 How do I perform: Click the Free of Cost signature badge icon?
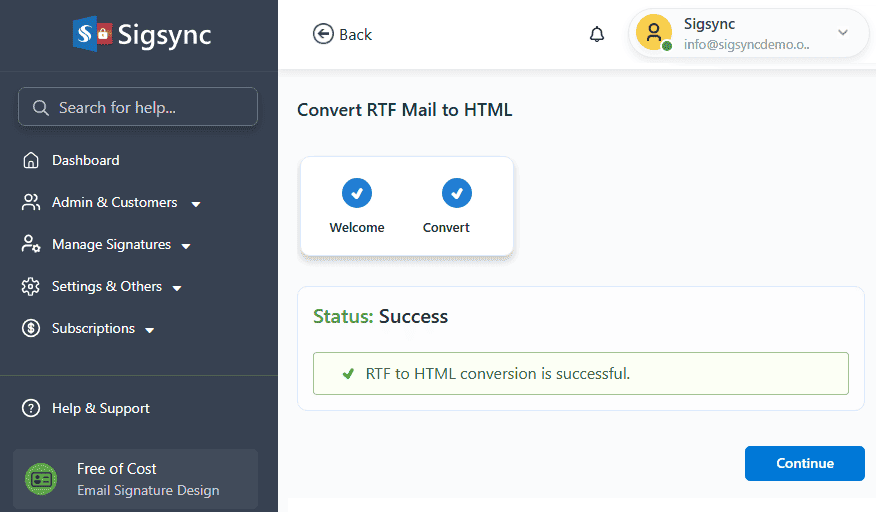(41, 479)
